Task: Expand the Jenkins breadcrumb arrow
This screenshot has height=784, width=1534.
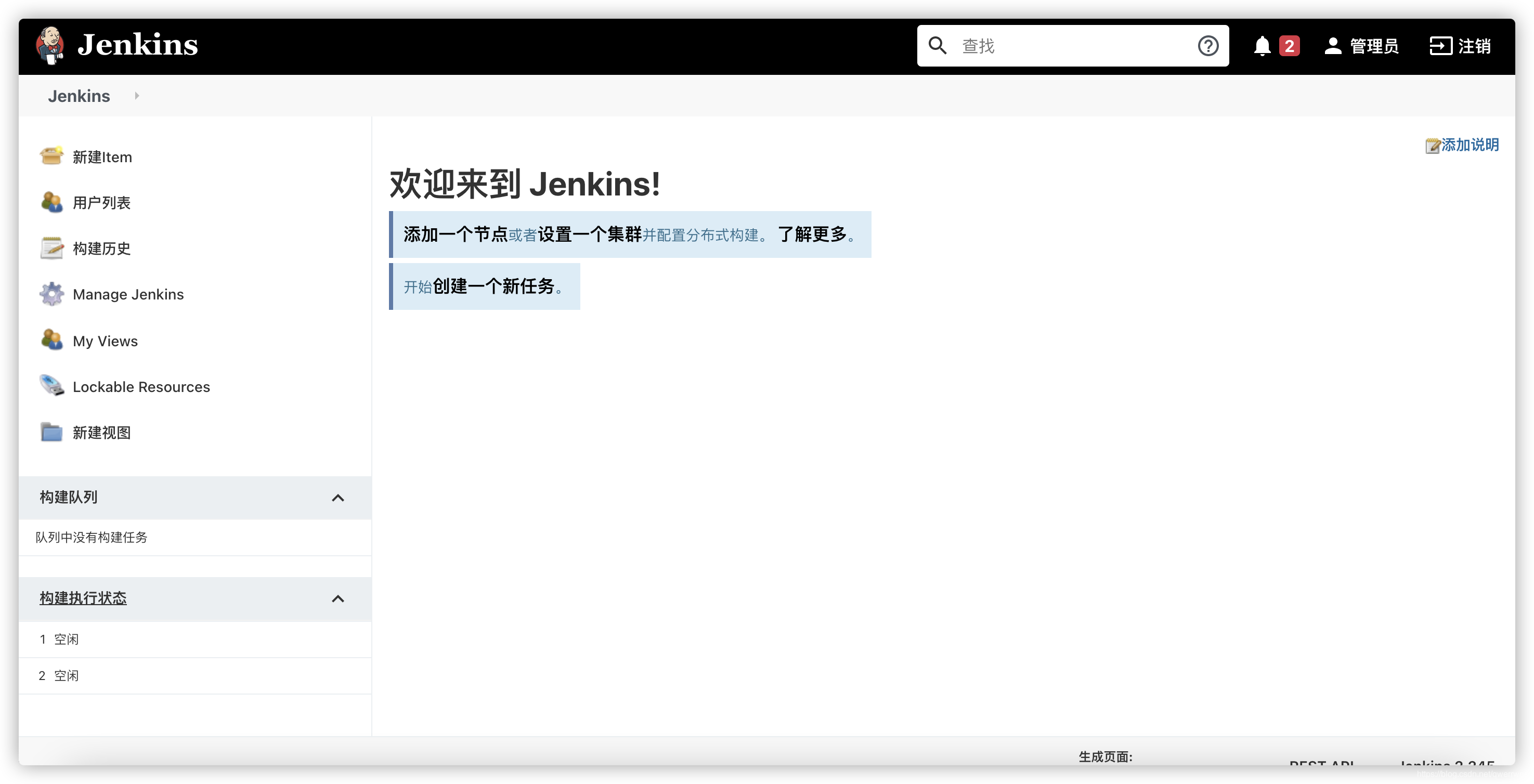Action: 136,96
